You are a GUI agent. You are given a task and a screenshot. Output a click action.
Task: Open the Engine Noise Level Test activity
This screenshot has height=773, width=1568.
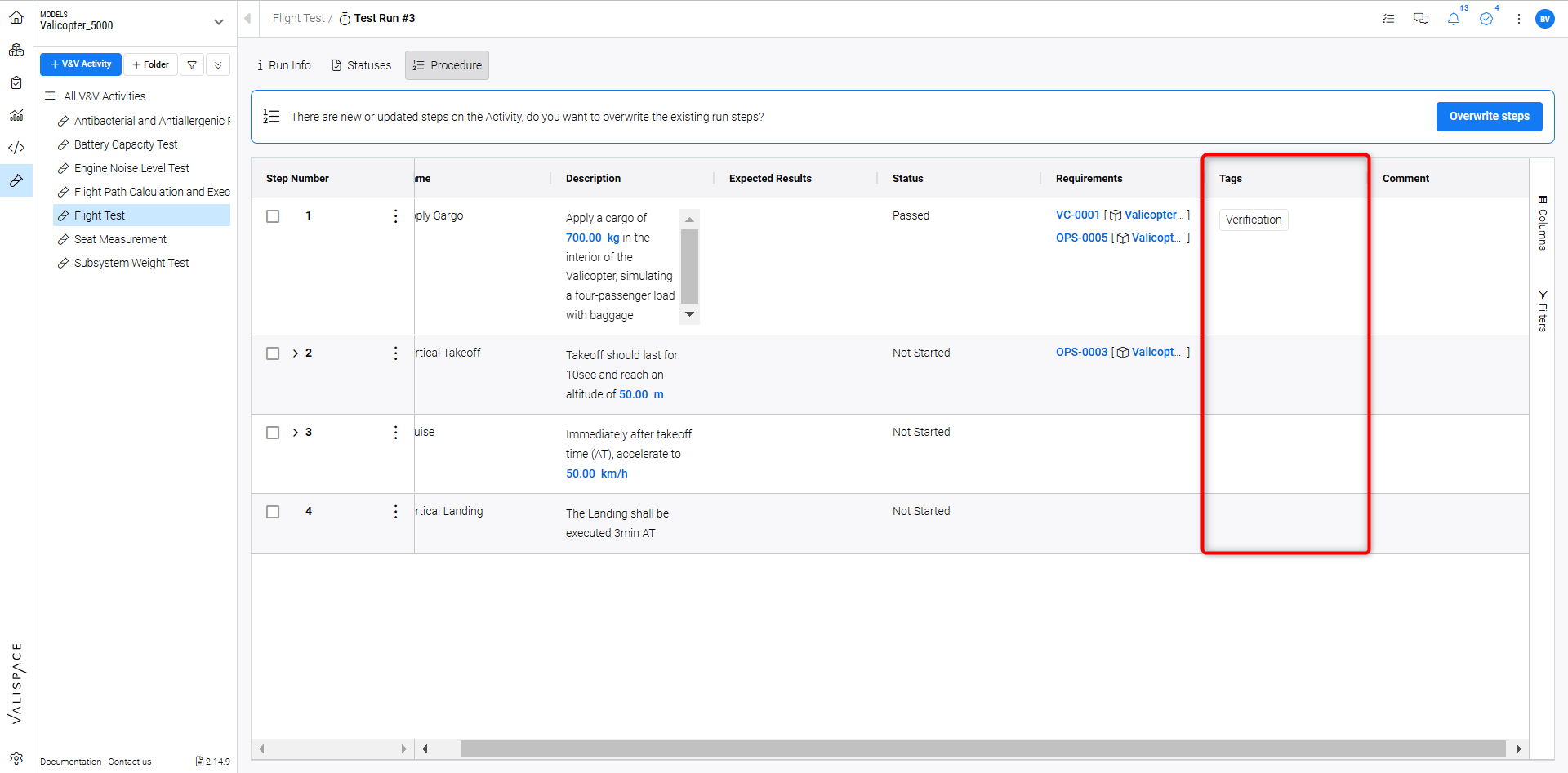(x=131, y=168)
